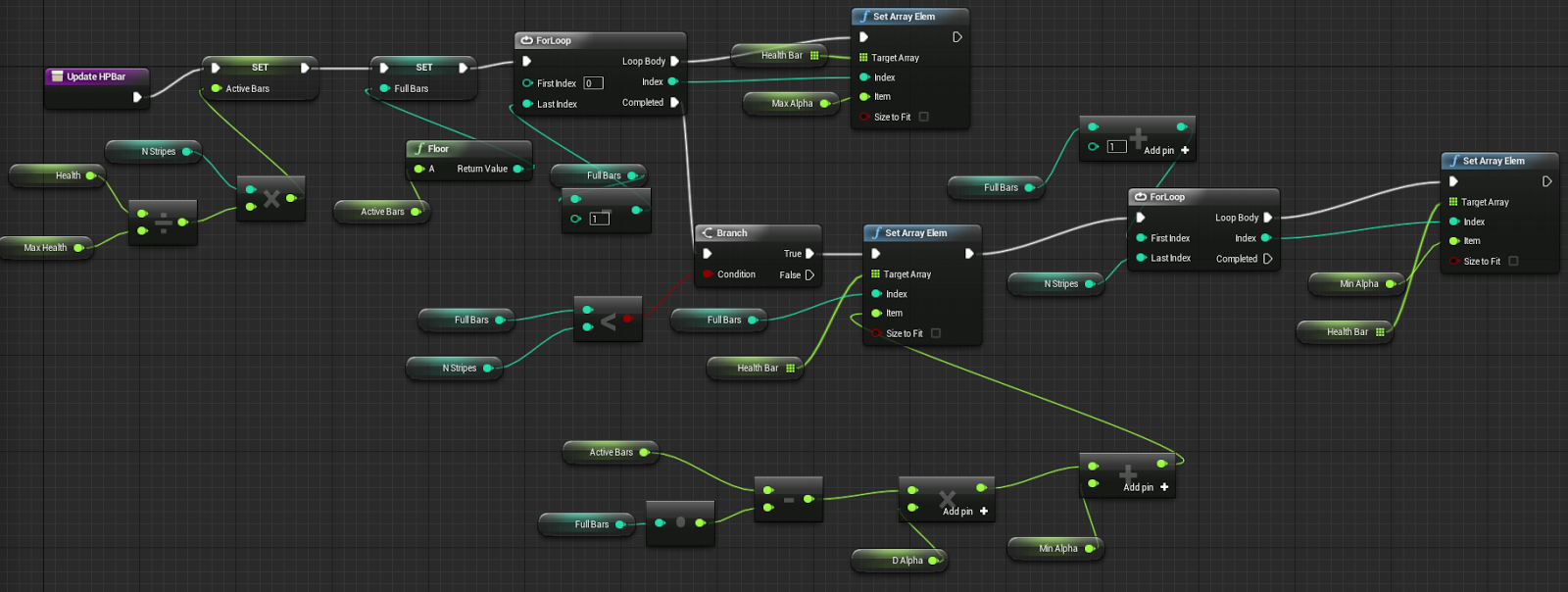Click the Index output pin on ForLoop with First Index 0
This screenshot has height=592, width=1568.
coord(672,81)
